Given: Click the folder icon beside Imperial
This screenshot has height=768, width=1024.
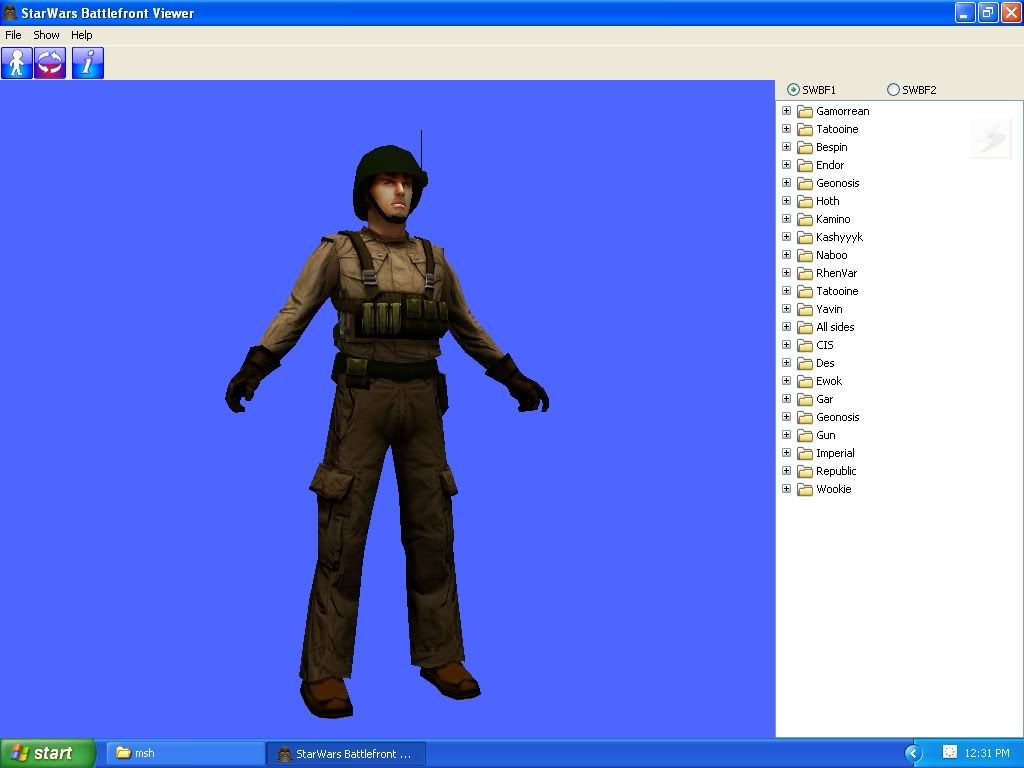Looking at the screenshot, I should click(805, 453).
